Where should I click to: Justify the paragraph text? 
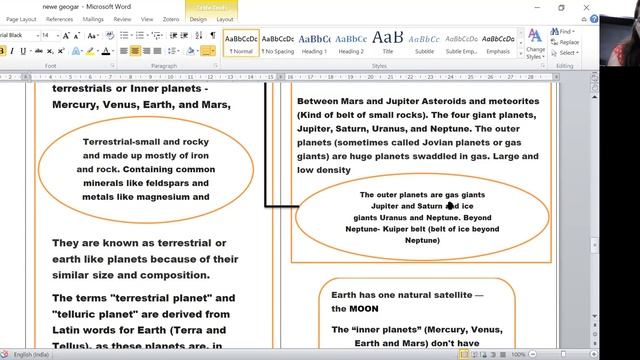(157, 51)
